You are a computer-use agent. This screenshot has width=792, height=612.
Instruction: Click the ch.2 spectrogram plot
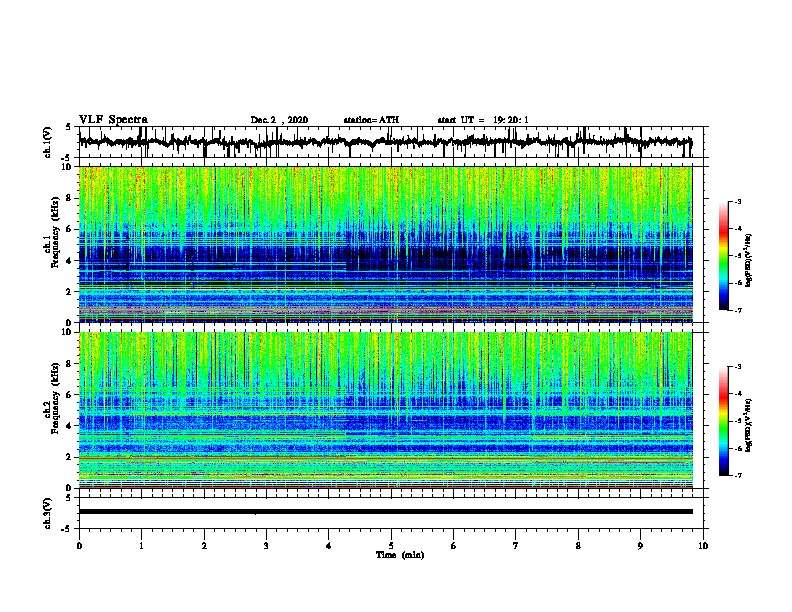(x=385, y=410)
